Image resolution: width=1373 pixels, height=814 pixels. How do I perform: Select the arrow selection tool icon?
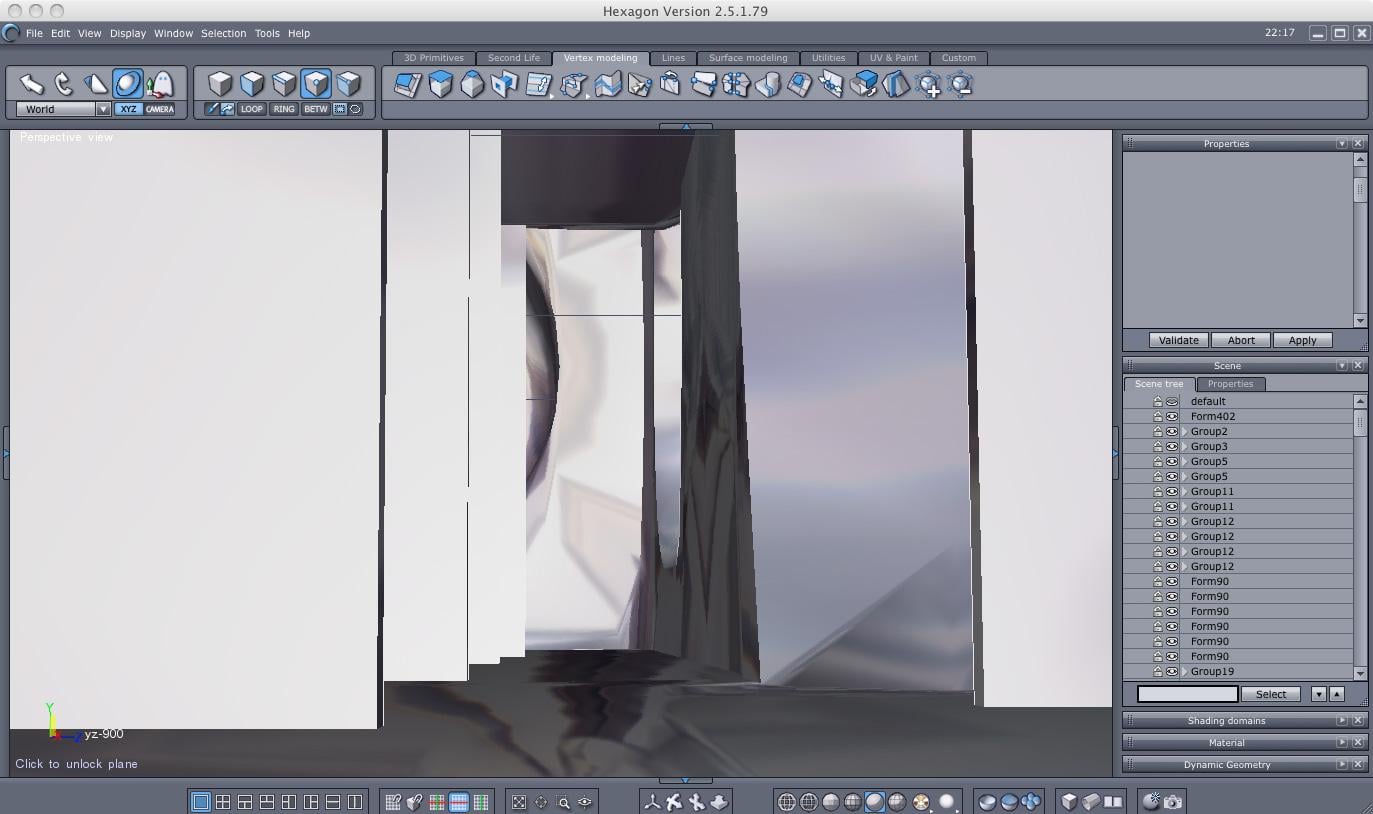point(31,84)
